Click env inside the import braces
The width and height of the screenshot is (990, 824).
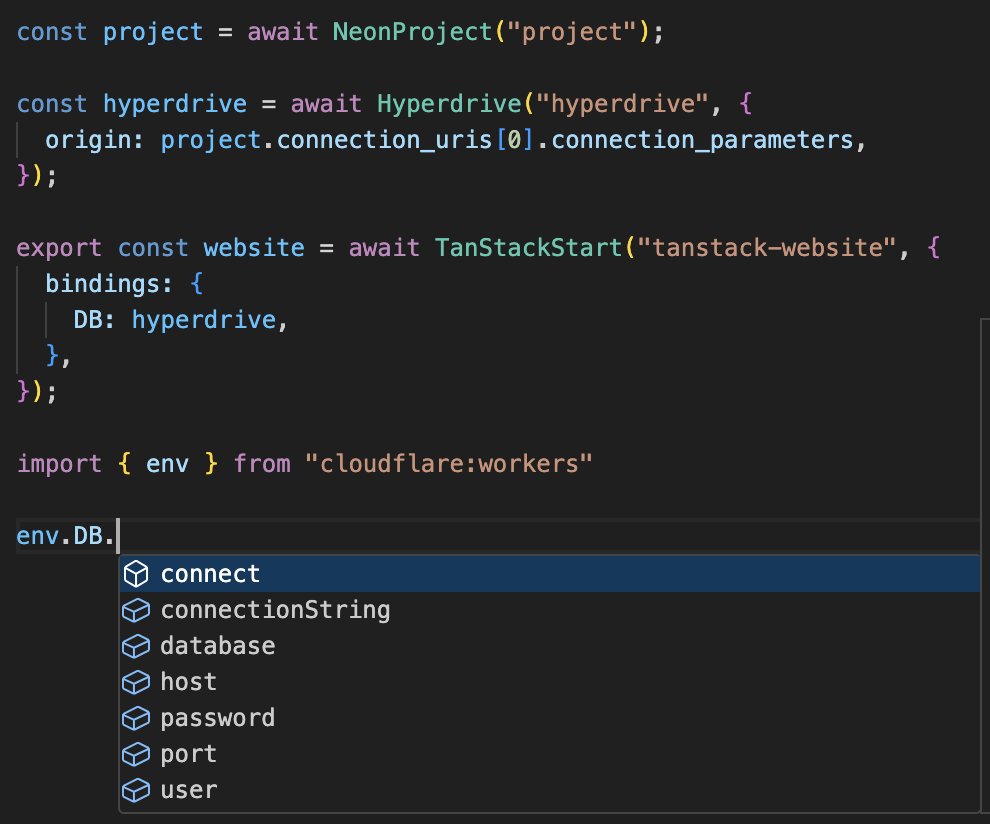[x=167, y=463]
